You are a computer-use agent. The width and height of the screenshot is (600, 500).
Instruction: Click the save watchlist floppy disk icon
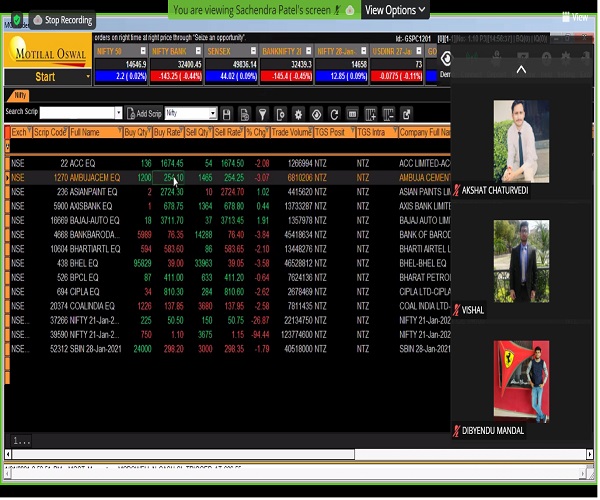point(227,114)
